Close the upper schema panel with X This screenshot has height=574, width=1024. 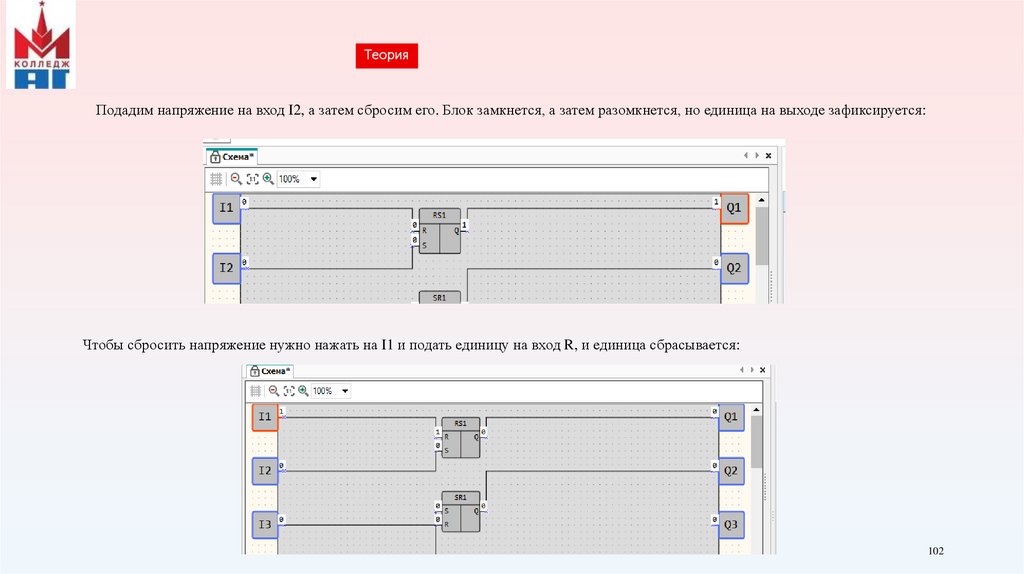click(769, 155)
